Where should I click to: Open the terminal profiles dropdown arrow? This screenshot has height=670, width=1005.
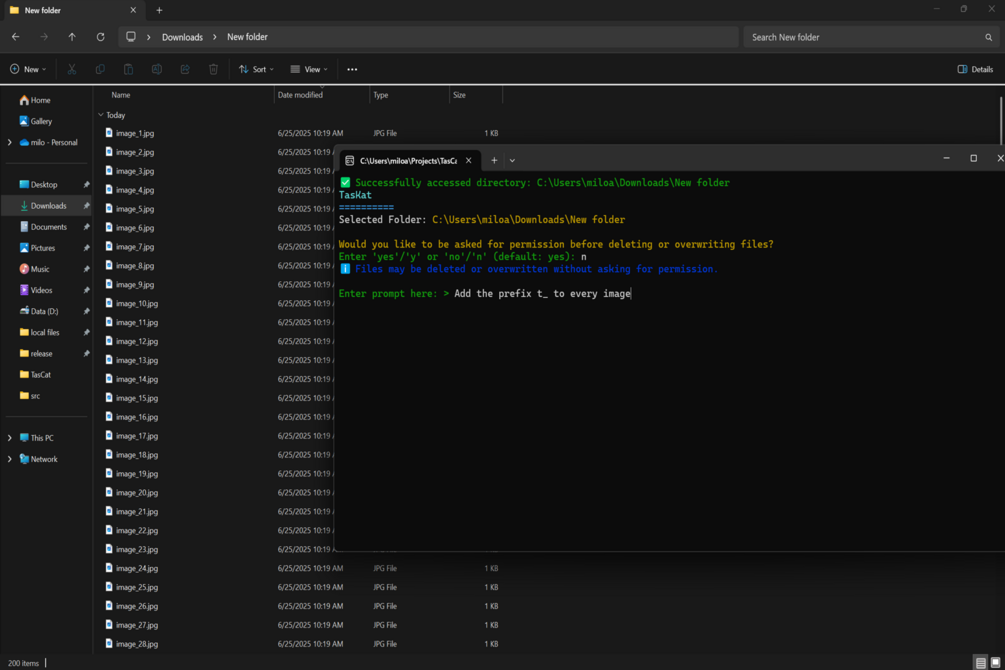click(512, 160)
